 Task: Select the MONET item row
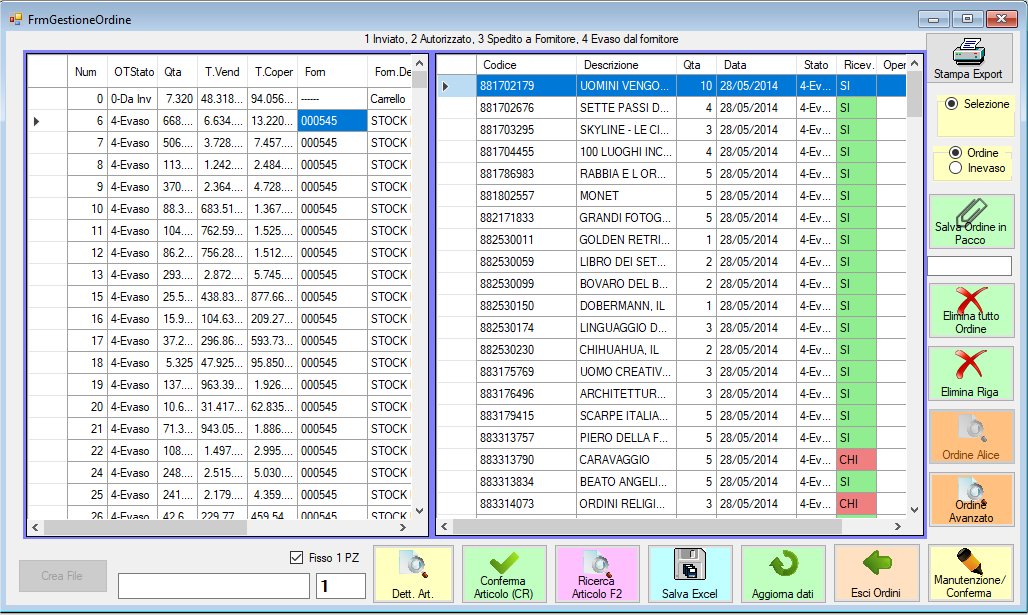[672, 195]
